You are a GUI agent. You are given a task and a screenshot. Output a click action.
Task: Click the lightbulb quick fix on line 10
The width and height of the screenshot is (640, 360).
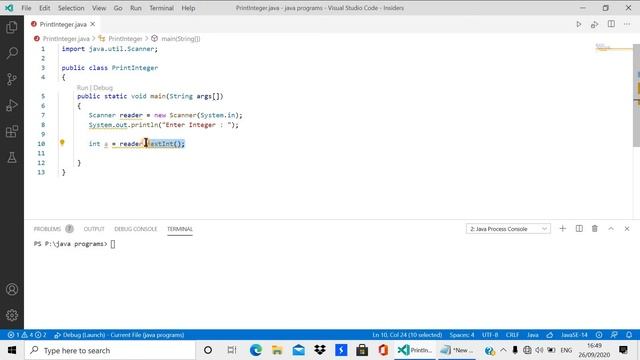click(x=62, y=142)
